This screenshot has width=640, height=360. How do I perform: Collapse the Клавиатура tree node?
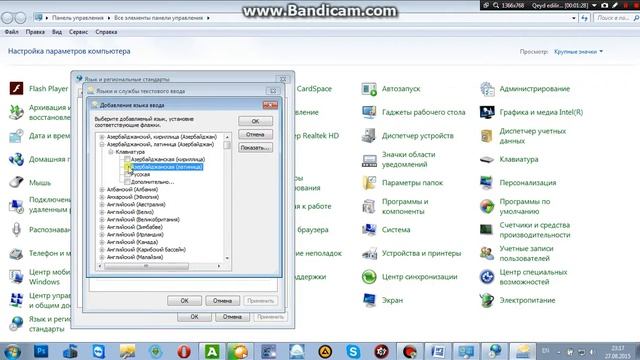[x=111, y=152]
